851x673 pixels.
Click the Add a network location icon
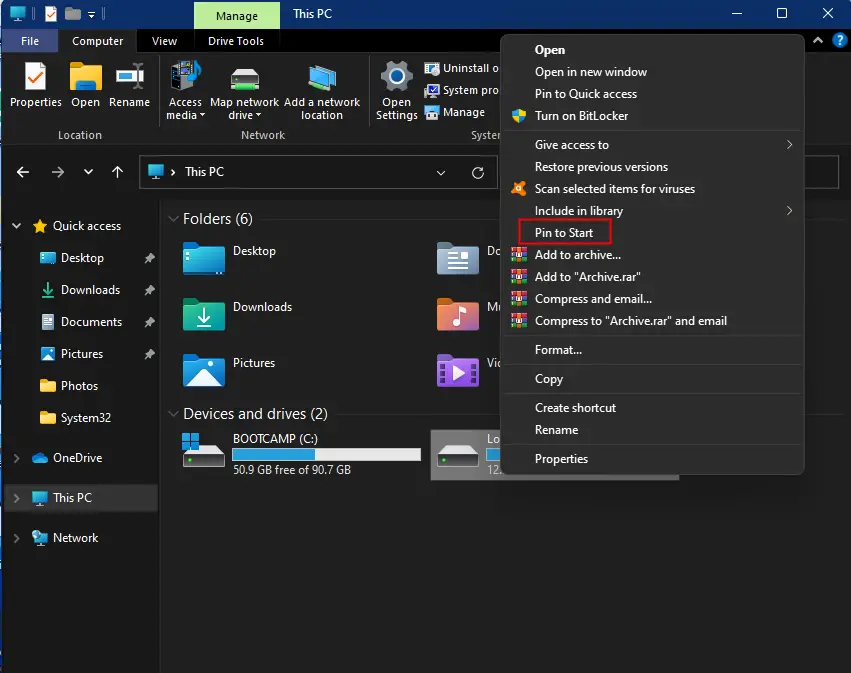[322, 91]
